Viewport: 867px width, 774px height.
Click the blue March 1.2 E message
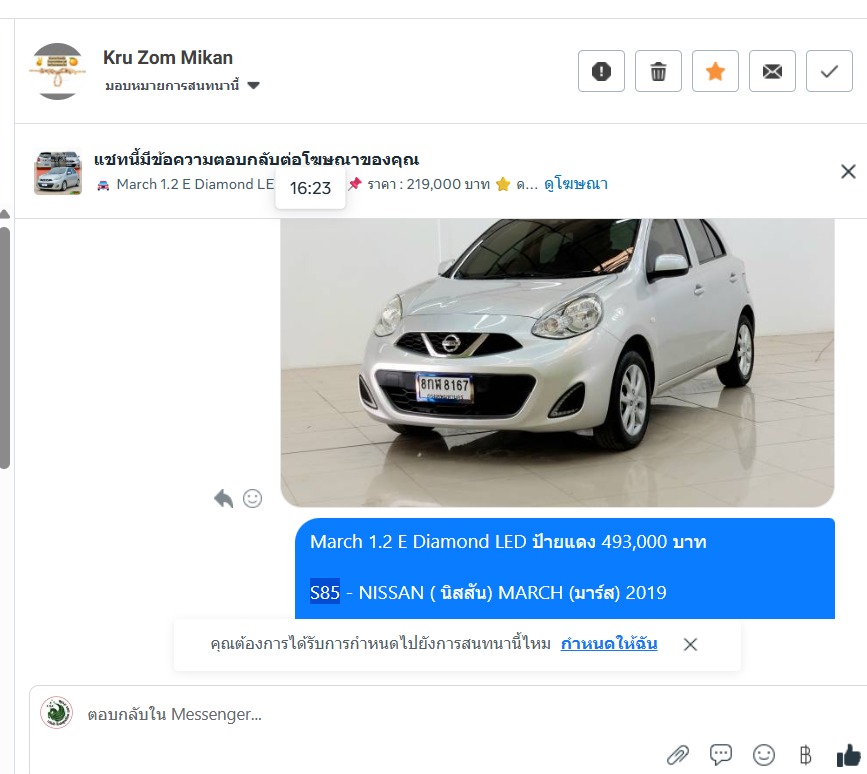(565, 568)
